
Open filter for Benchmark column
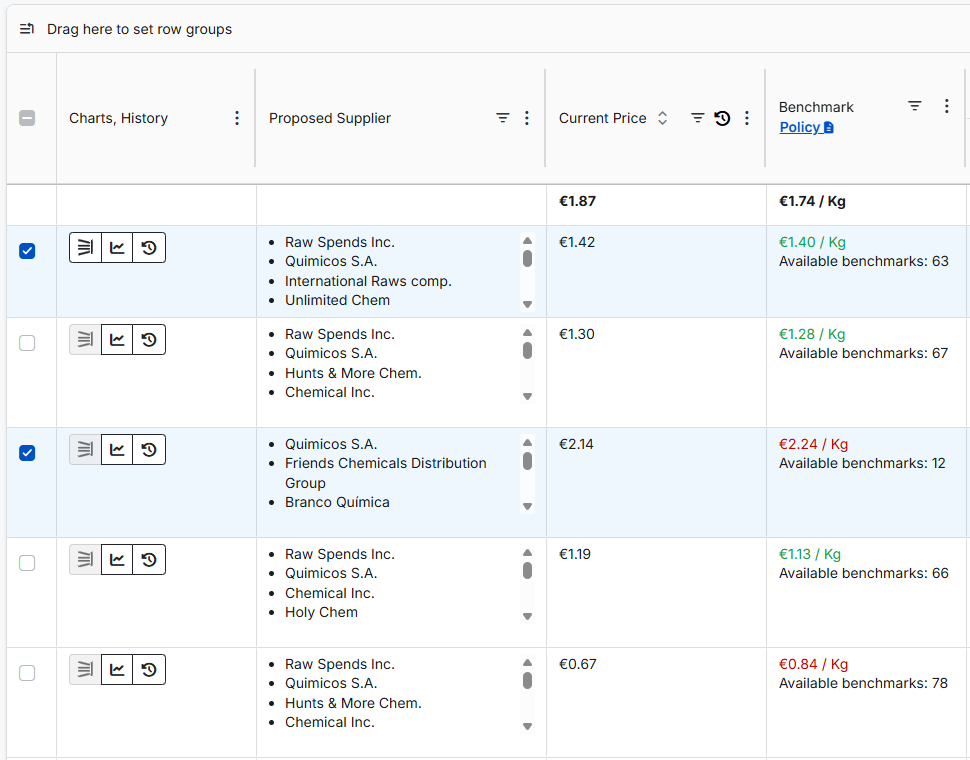tap(914, 106)
